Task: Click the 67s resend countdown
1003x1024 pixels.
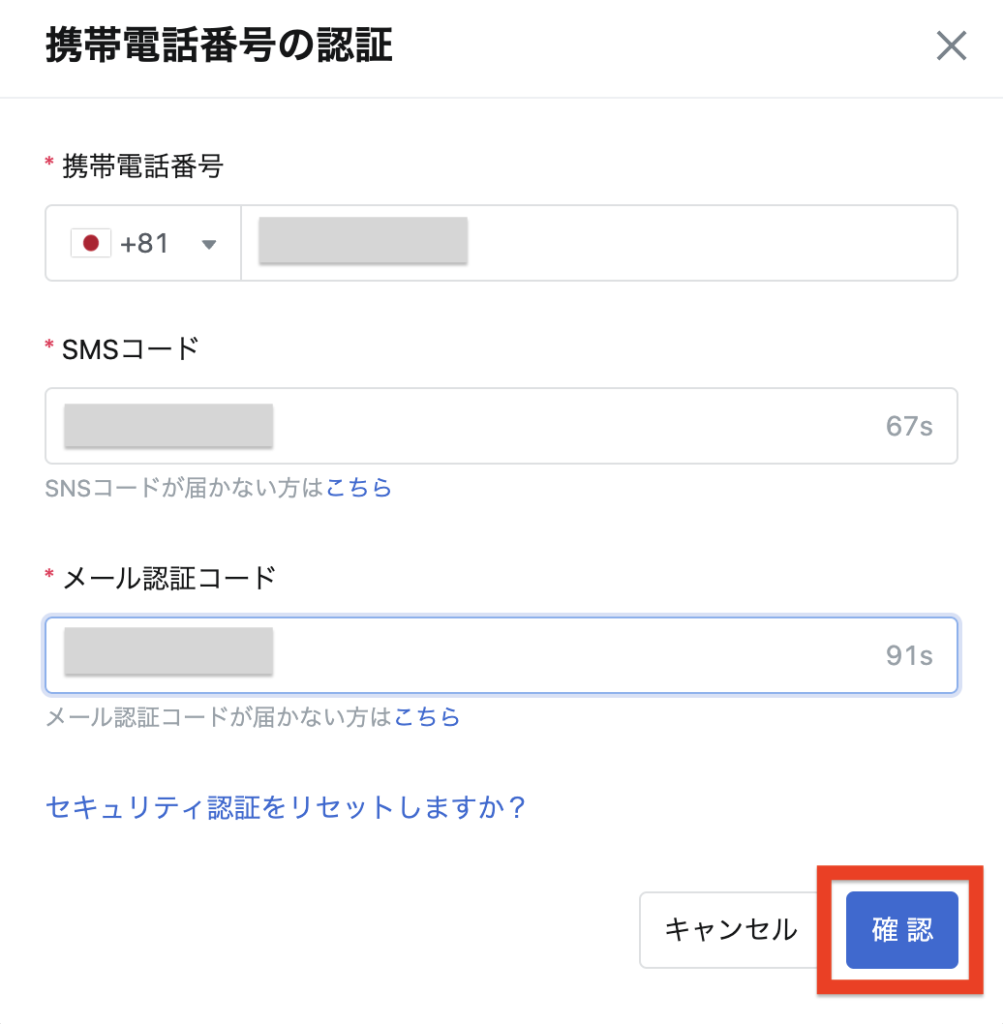Action: 909,426
